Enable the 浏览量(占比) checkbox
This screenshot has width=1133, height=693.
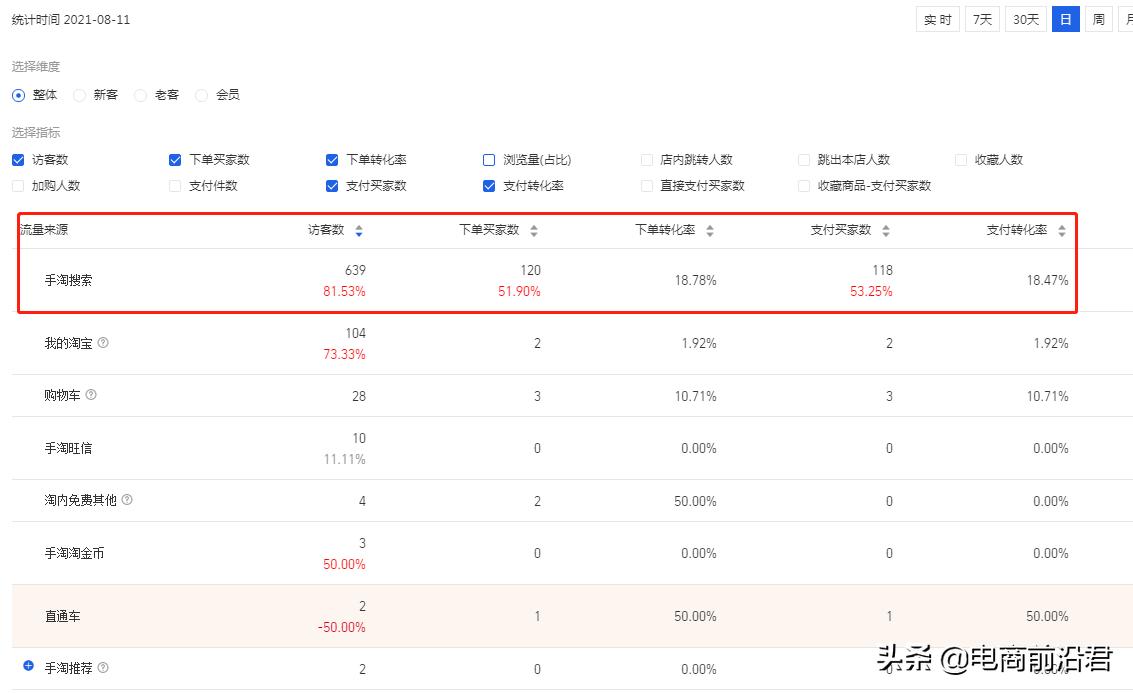(x=488, y=159)
